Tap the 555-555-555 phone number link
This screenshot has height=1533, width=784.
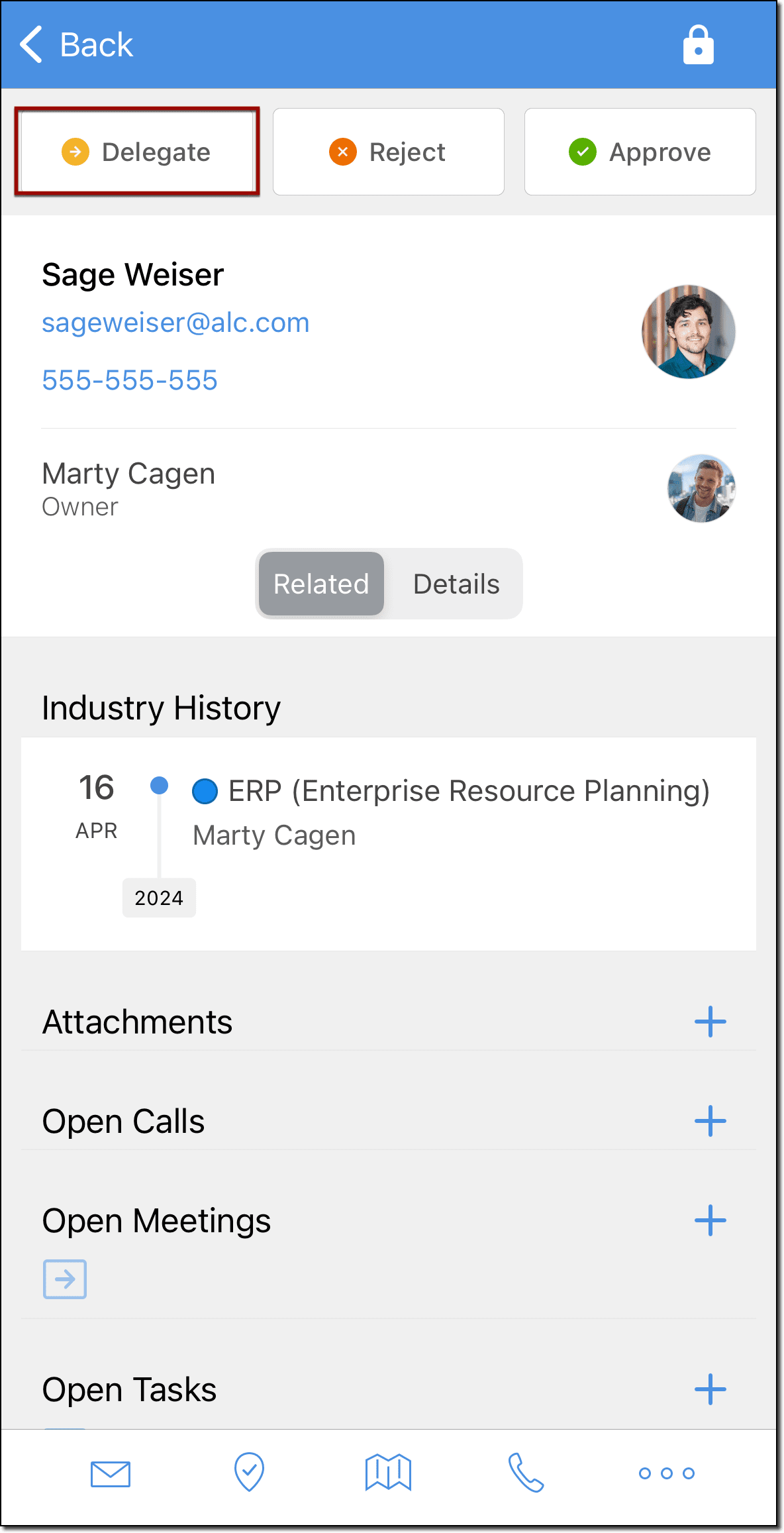point(130,380)
